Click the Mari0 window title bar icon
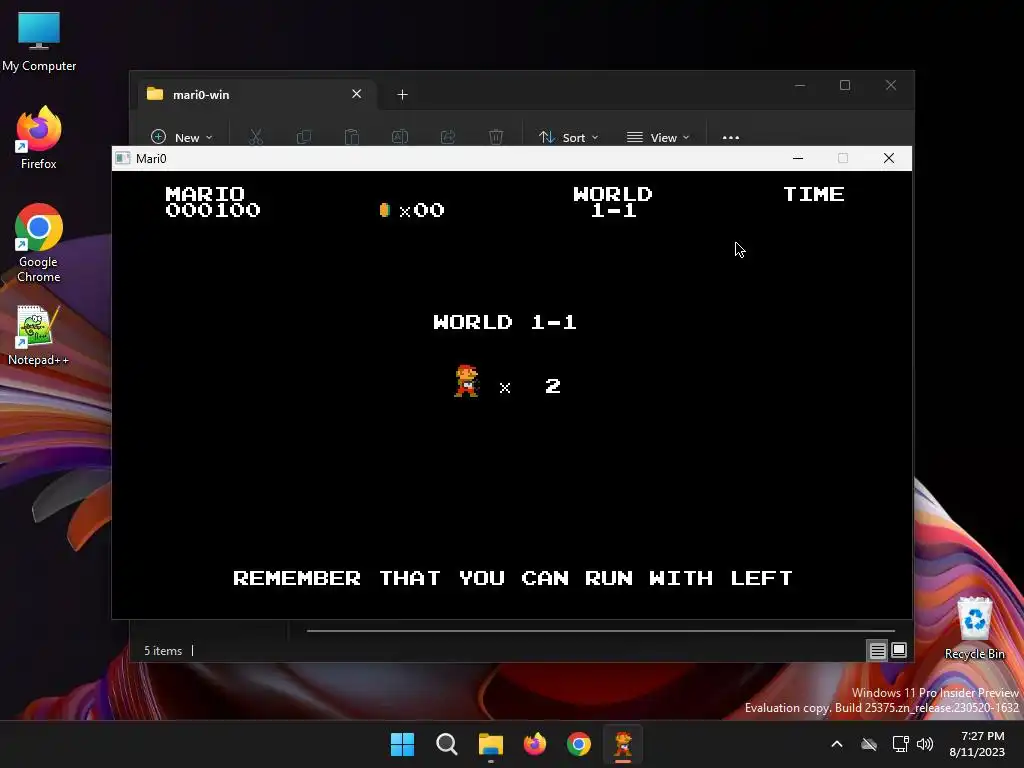The height and width of the screenshot is (768, 1024). click(x=122, y=158)
